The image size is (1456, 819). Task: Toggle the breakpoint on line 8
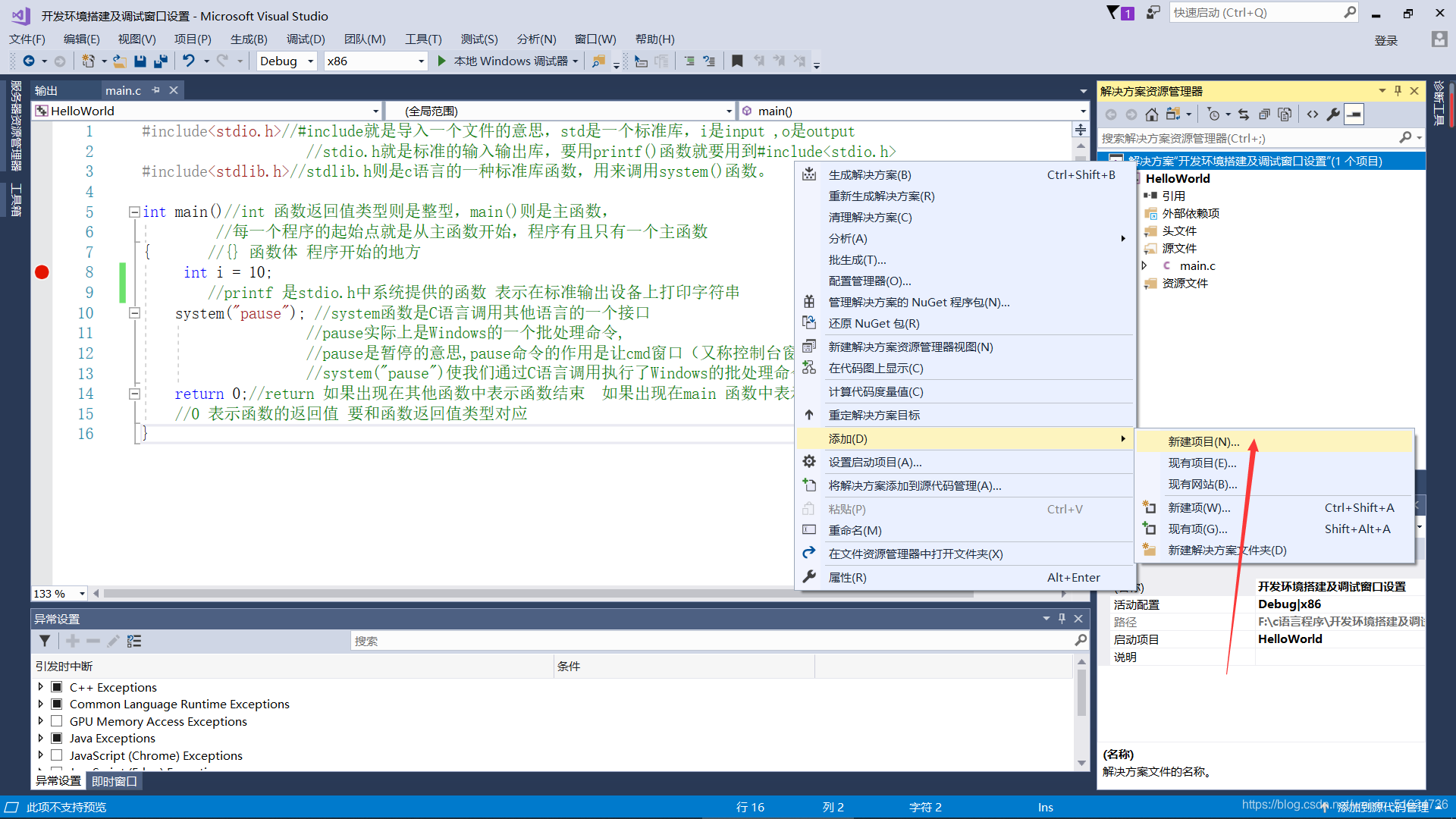pyautogui.click(x=42, y=272)
